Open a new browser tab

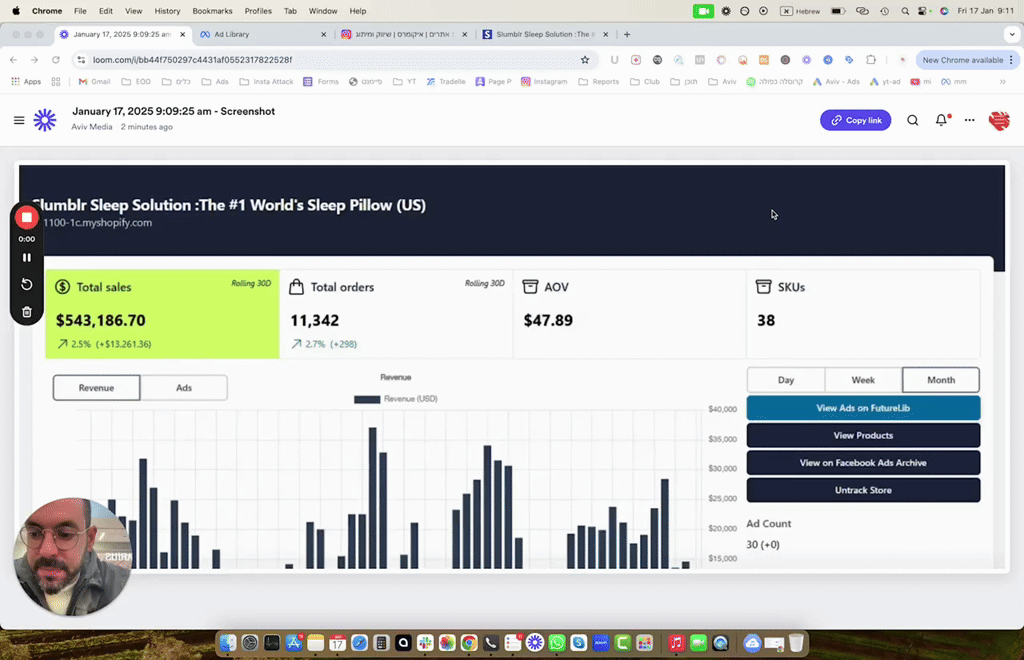tap(627, 34)
